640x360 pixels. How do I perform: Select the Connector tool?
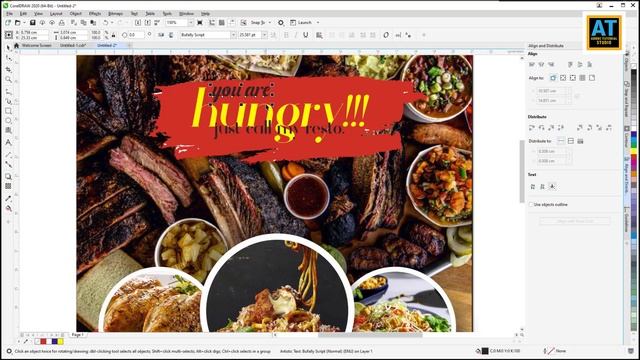point(9,164)
